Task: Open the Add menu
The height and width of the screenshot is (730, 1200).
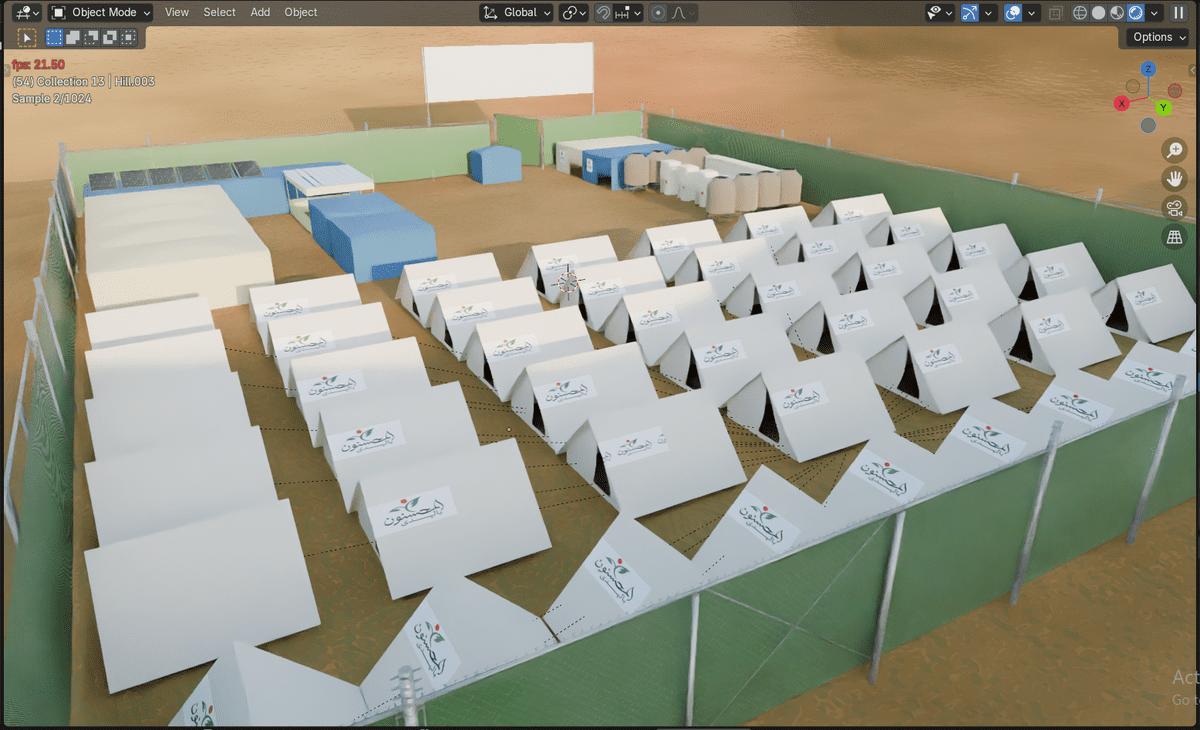Action: (260, 12)
